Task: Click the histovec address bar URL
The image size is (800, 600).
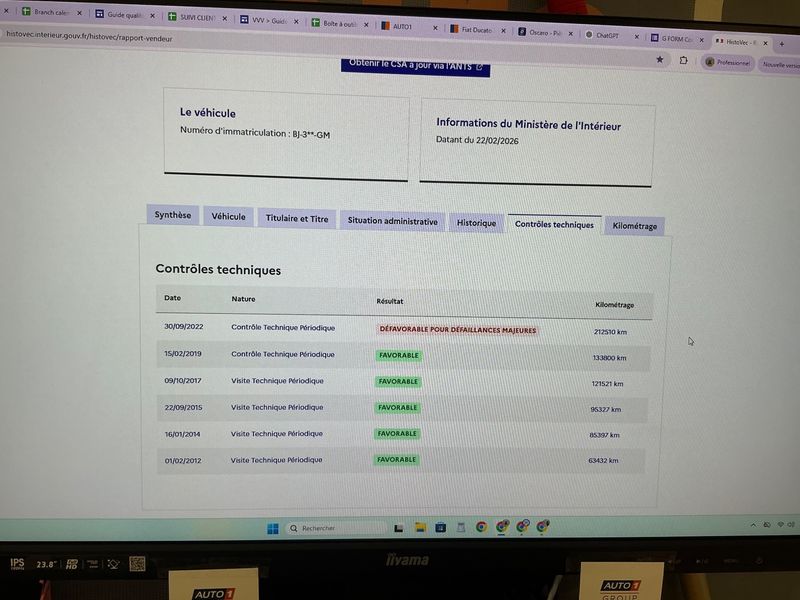Action: (89, 37)
